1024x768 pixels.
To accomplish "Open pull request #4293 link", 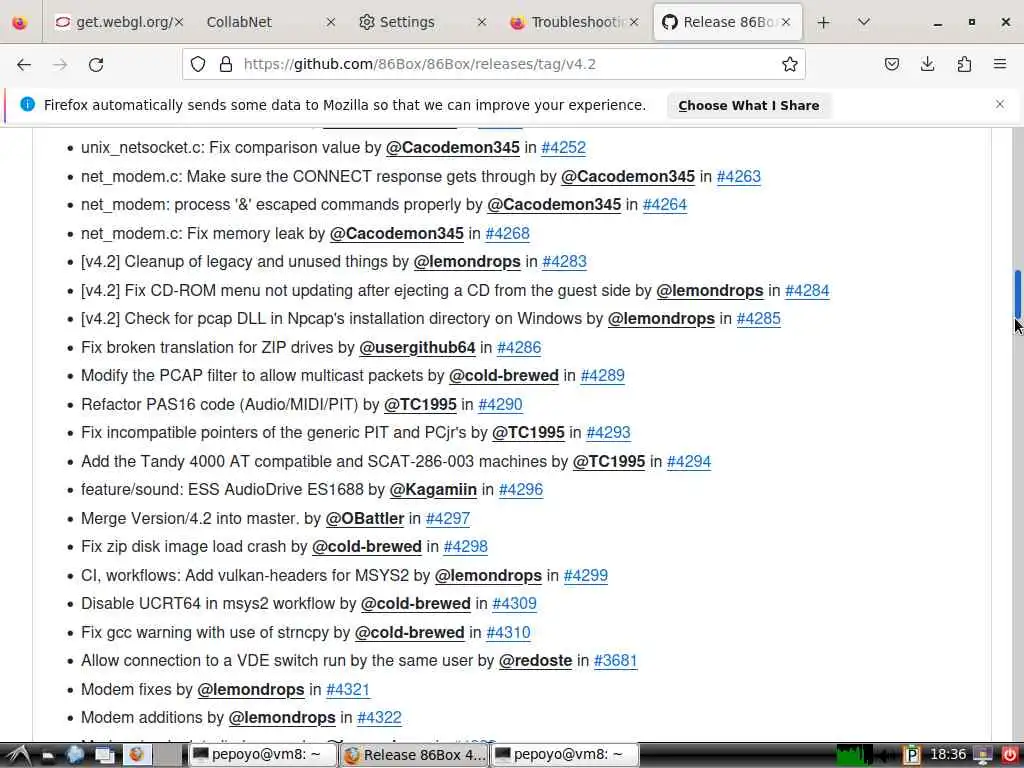I will click(x=609, y=432).
